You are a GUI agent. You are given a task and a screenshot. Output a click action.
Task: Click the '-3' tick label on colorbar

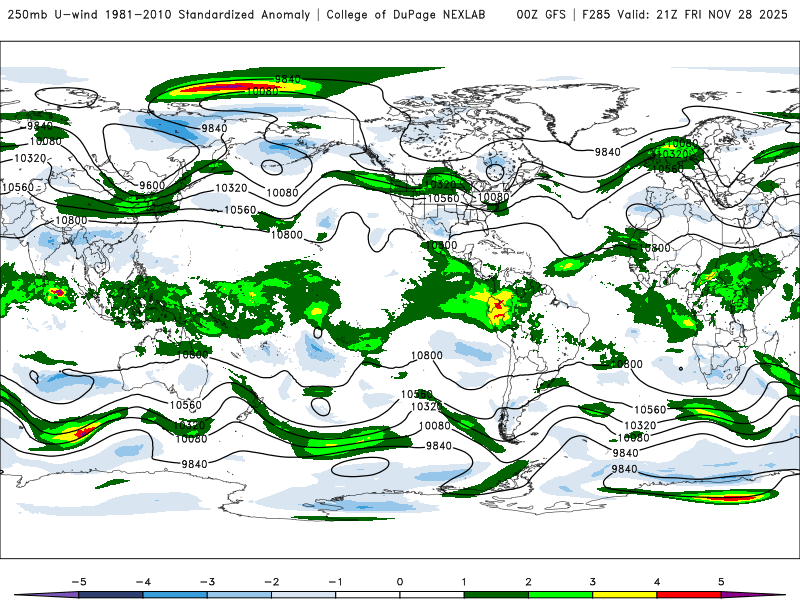click(207, 582)
